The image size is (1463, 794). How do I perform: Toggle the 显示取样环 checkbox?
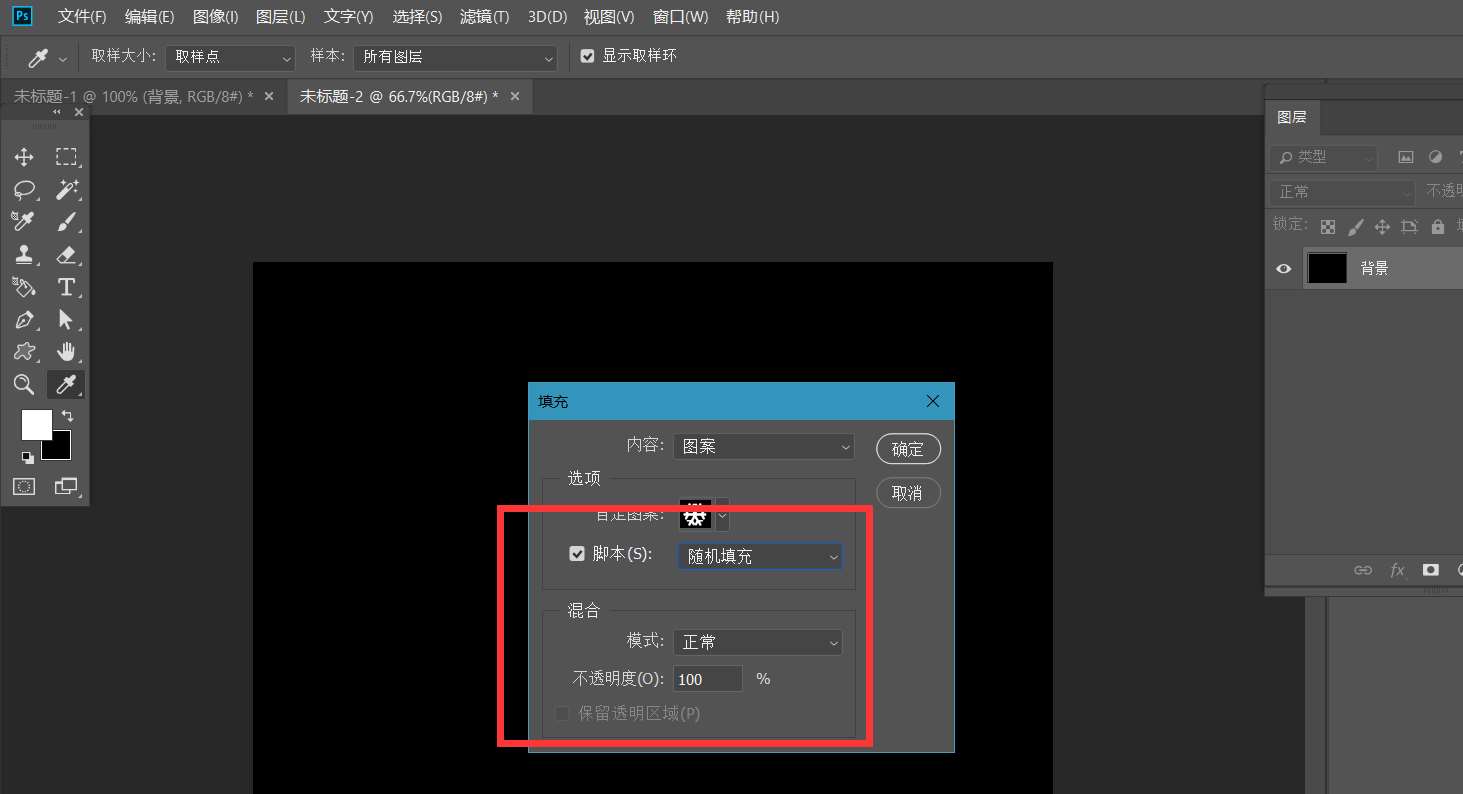tap(587, 55)
